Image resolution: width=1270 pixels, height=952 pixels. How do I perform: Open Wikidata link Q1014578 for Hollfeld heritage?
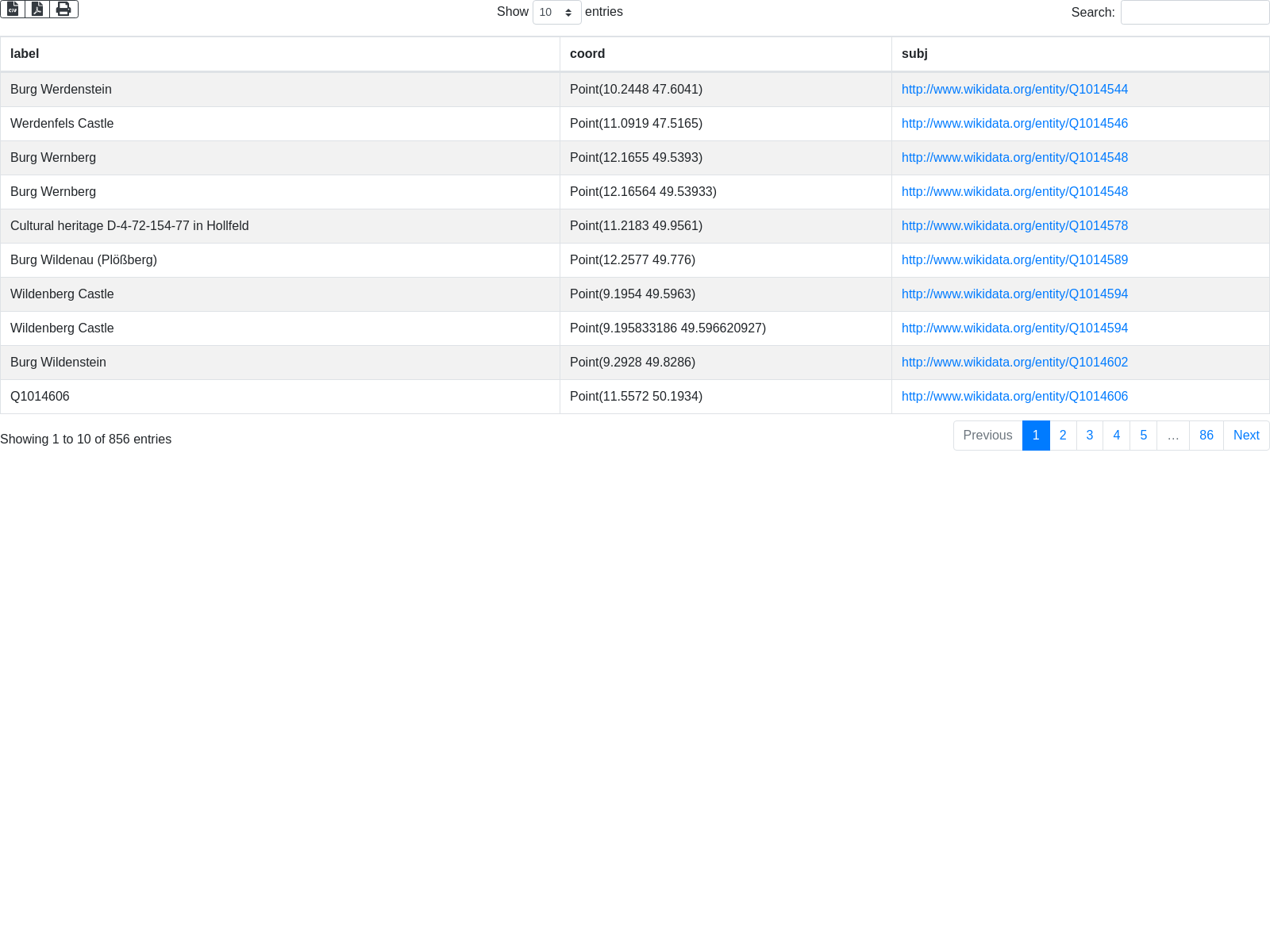pyautogui.click(x=1014, y=226)
